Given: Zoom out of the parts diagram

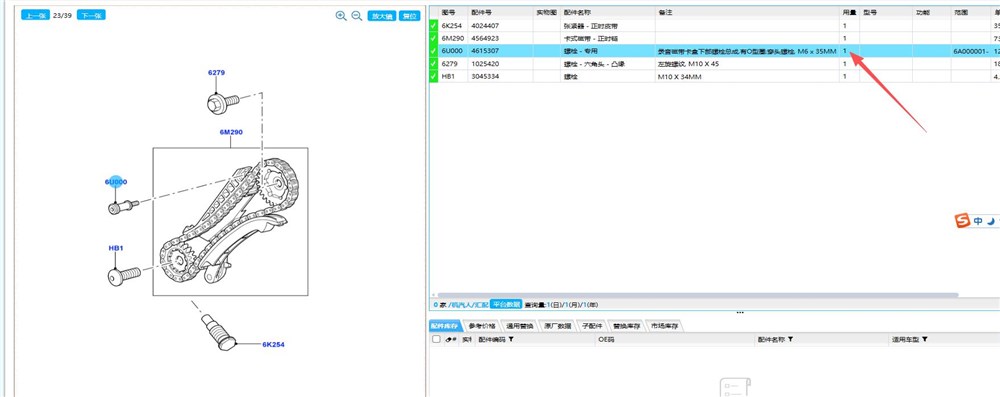Looking at the screenshot, I should (357, 16).
